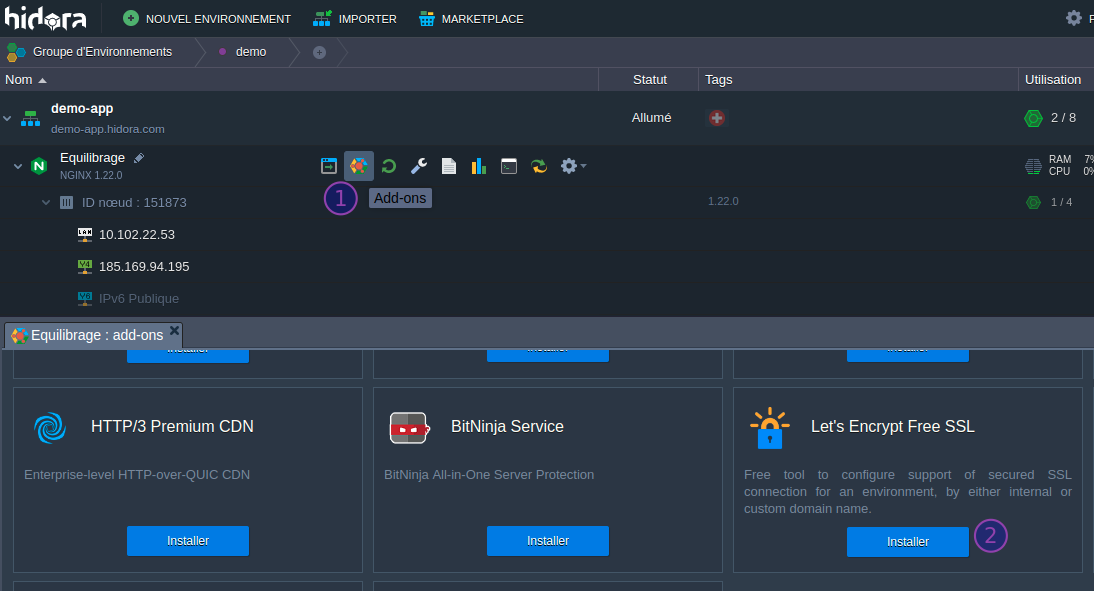The image size is (1094, 591).
Task: Click the HTTP/3 Premium CDN swirl icon
Action: pos(50,428)
